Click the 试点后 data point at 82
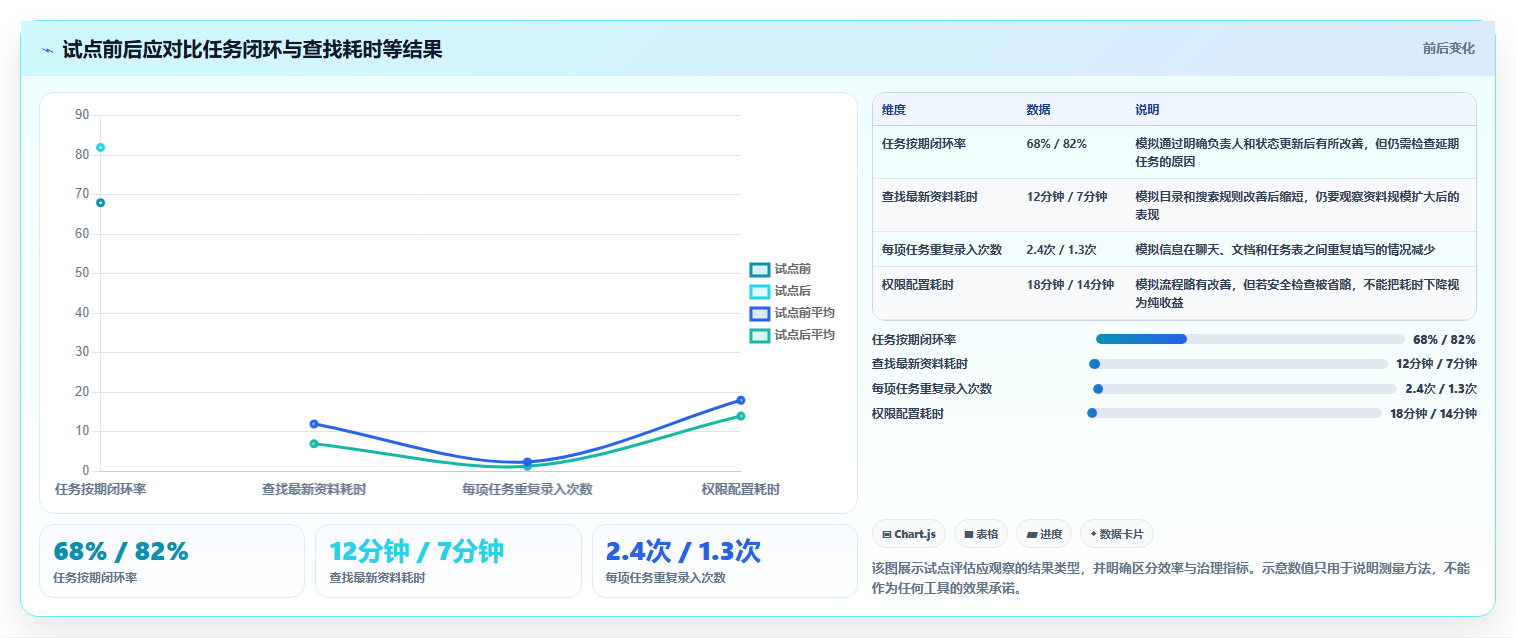 (100, 148)
